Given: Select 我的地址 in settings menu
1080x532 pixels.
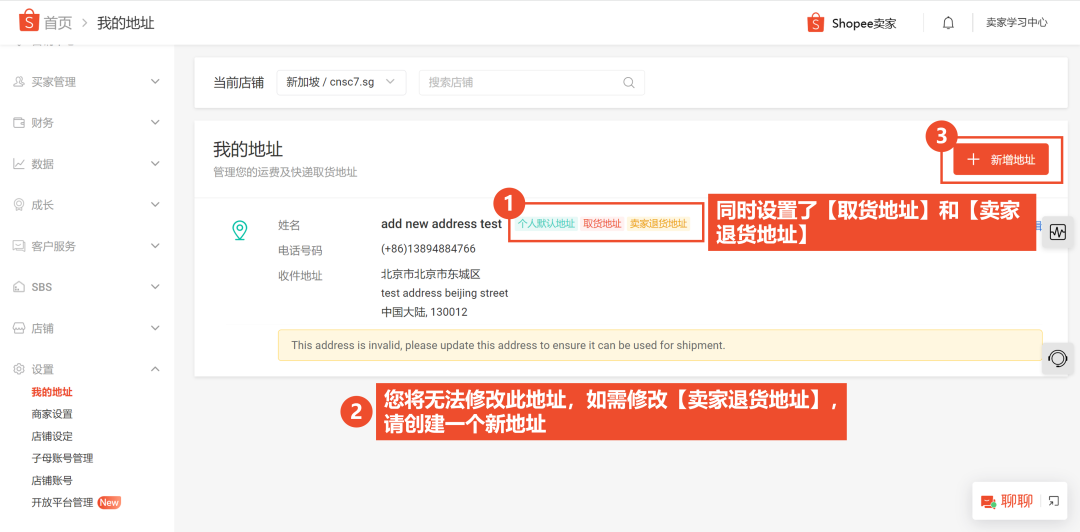Looking at the screenshot, I should (x=52, y=392).
